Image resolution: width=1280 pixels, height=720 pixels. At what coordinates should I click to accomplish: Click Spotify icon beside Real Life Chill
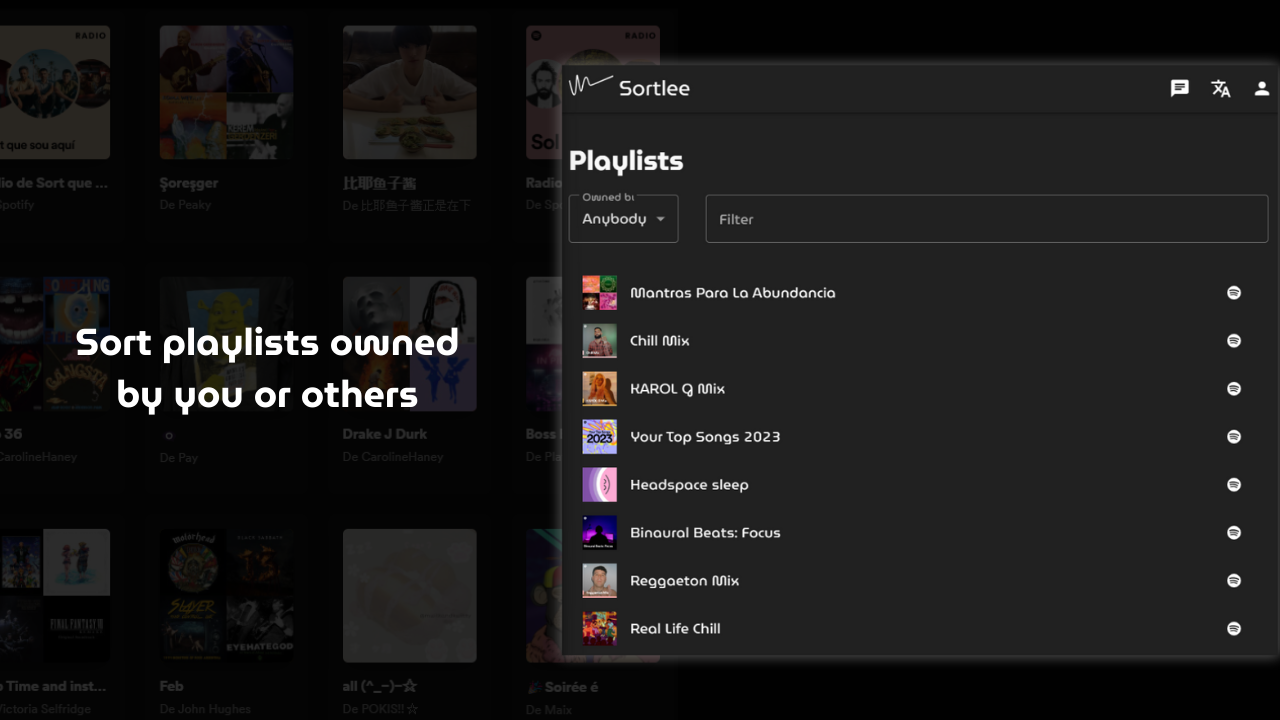coord(1234,629)
